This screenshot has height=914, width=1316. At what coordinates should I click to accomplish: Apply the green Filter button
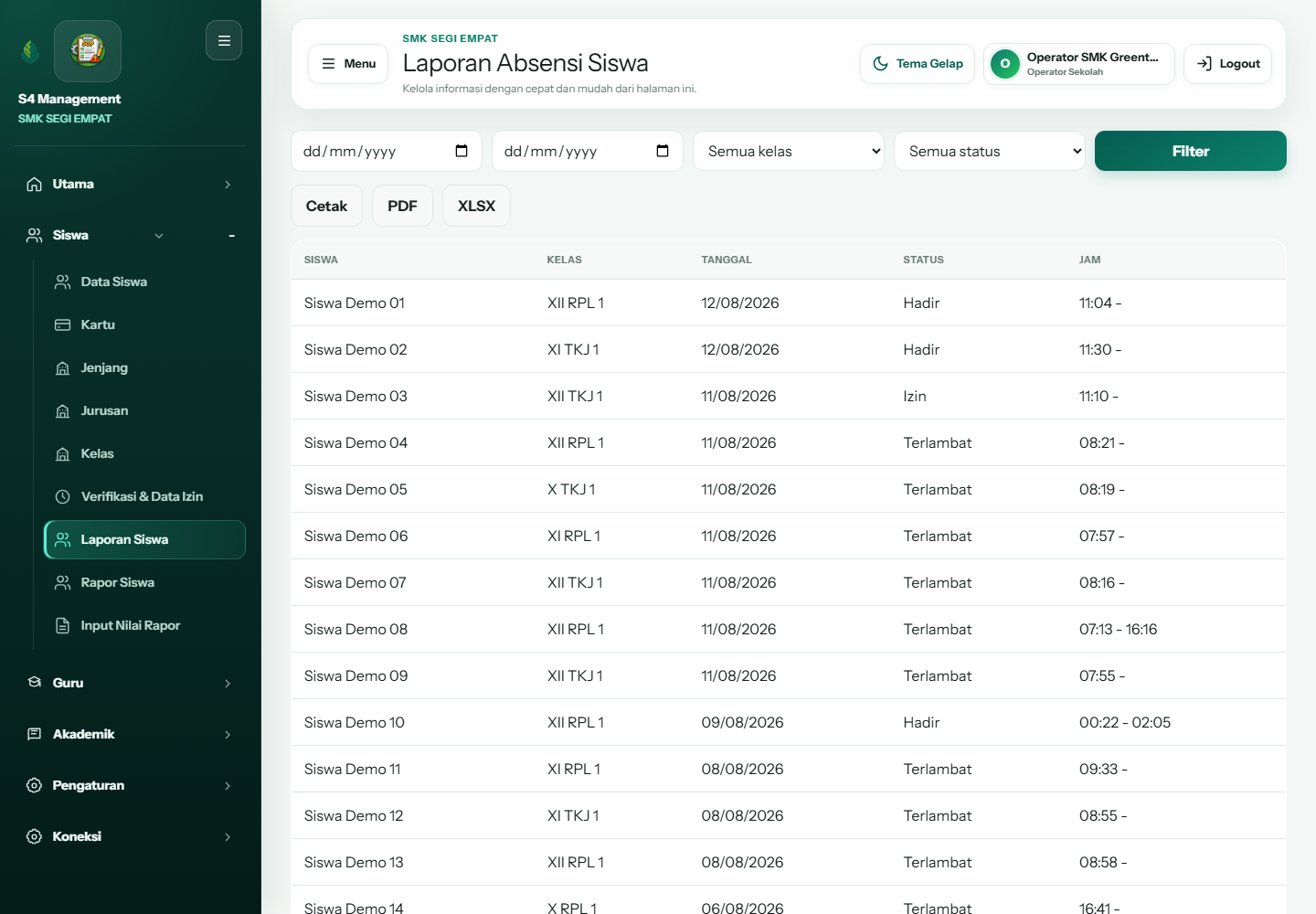(x=1190, y=151)
